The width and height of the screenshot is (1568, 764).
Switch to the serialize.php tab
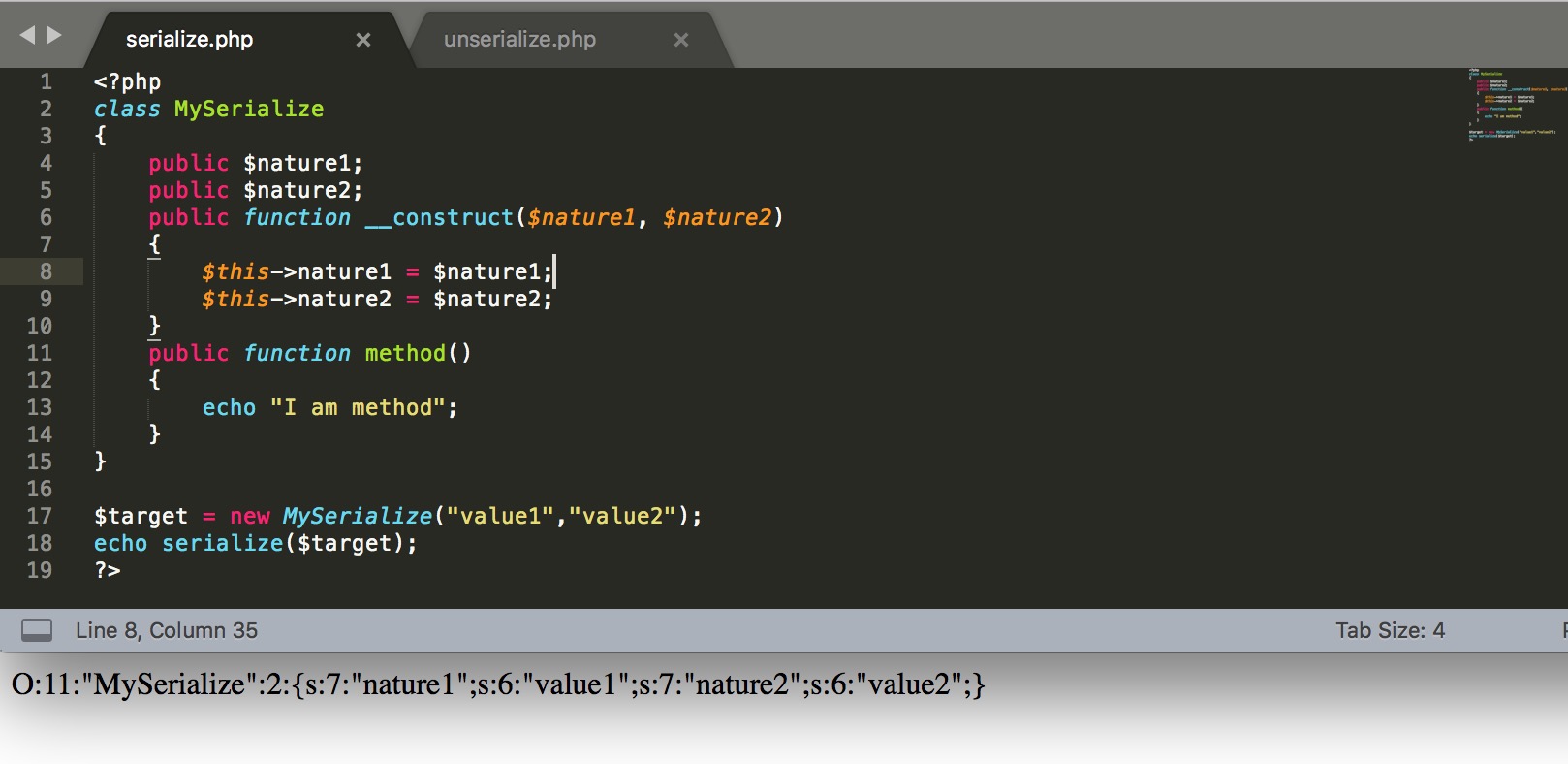coord(190,40)
